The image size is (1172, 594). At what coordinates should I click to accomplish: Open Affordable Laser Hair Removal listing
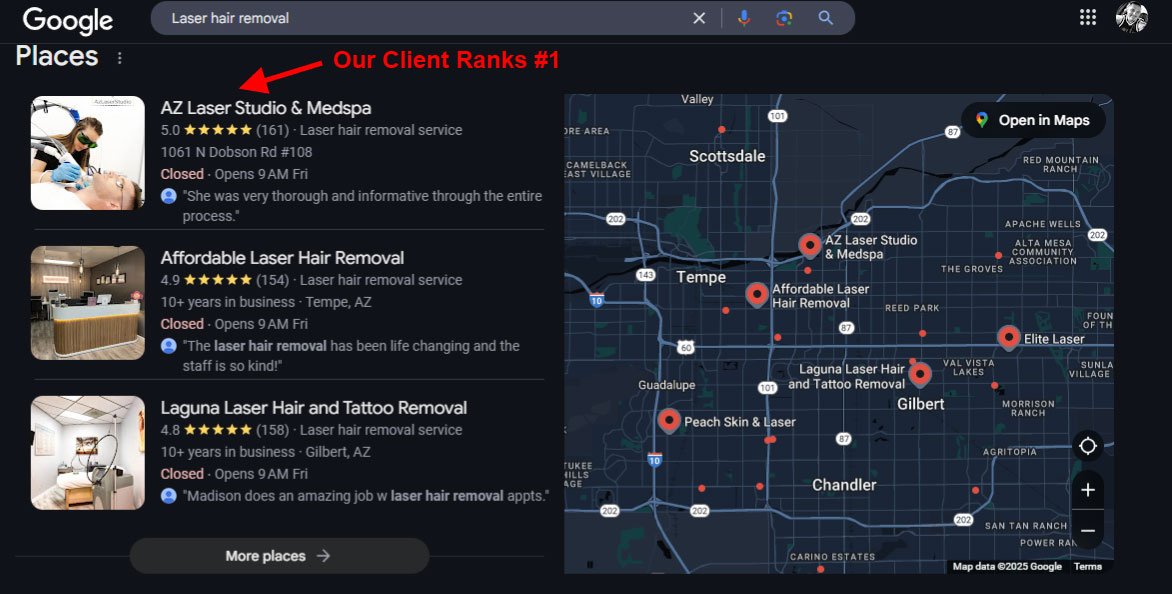(282, 258)
